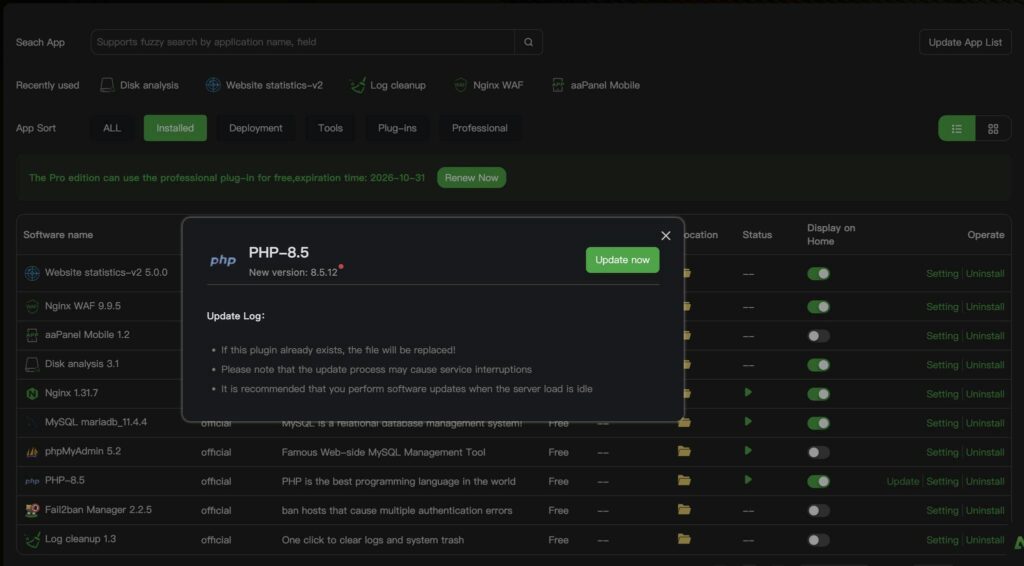Image resolution: width=1024 pixels, height=566 pixels.
Task: Click Fail2ban Manager row icon
Action: click(32, 510)
